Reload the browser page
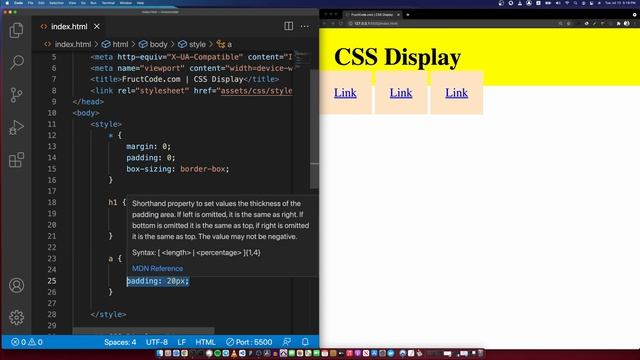The width and height of the screenshot is (640, 360). [341, 24]
